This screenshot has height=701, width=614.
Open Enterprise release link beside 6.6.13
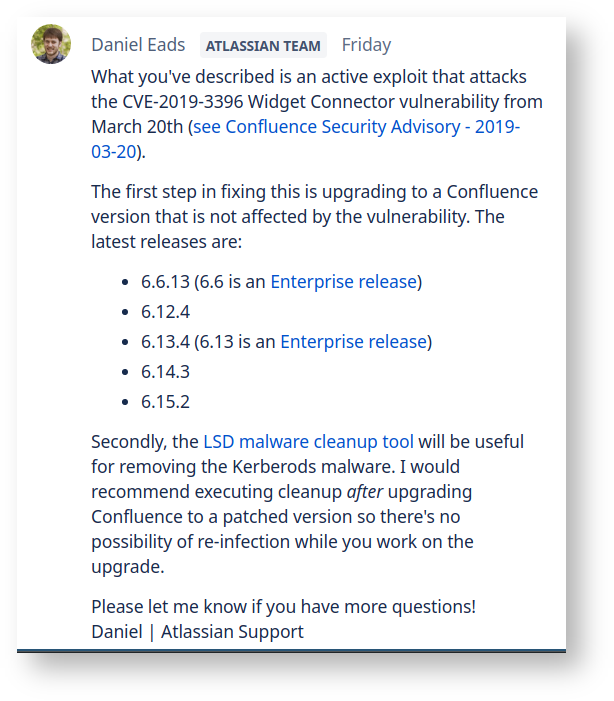tap(343, 282)
